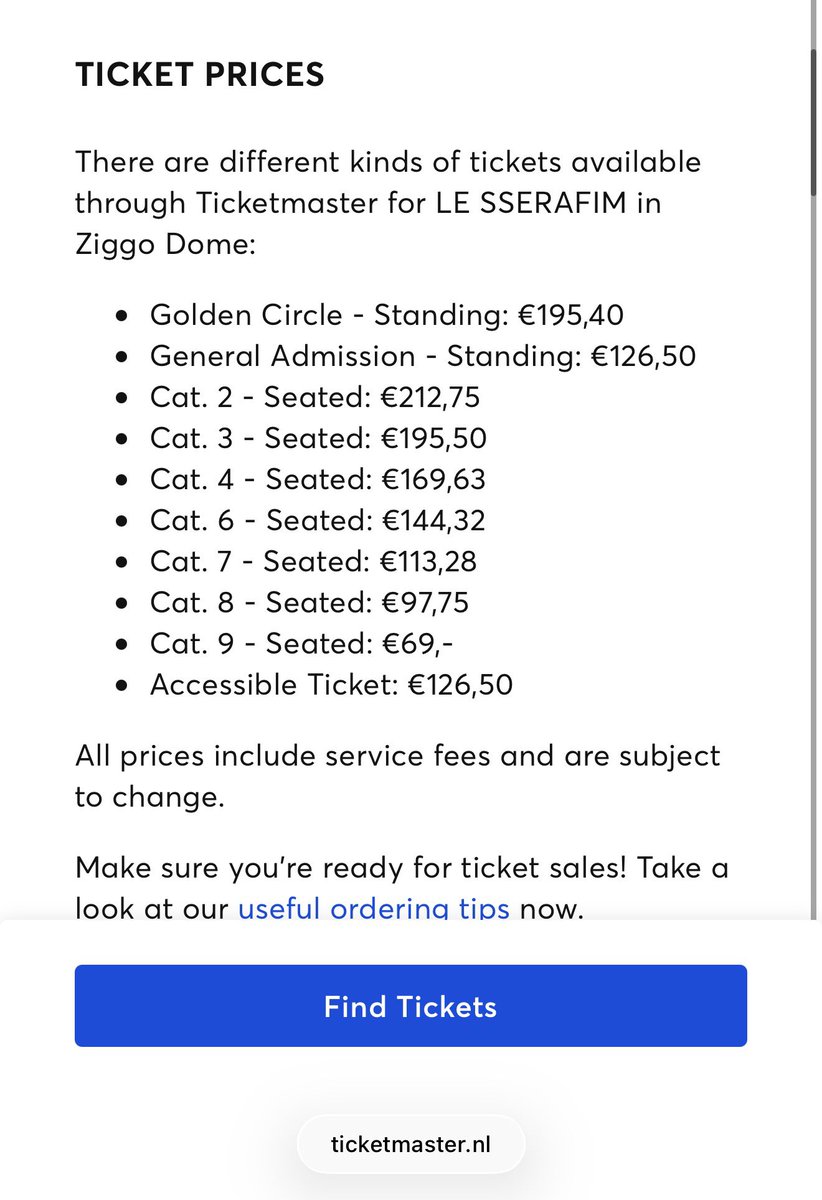The height and width of the screenshot is (1200, 822).
Task: Select the Cat. 9 Seated €69,- item
Action: point(302,643)
